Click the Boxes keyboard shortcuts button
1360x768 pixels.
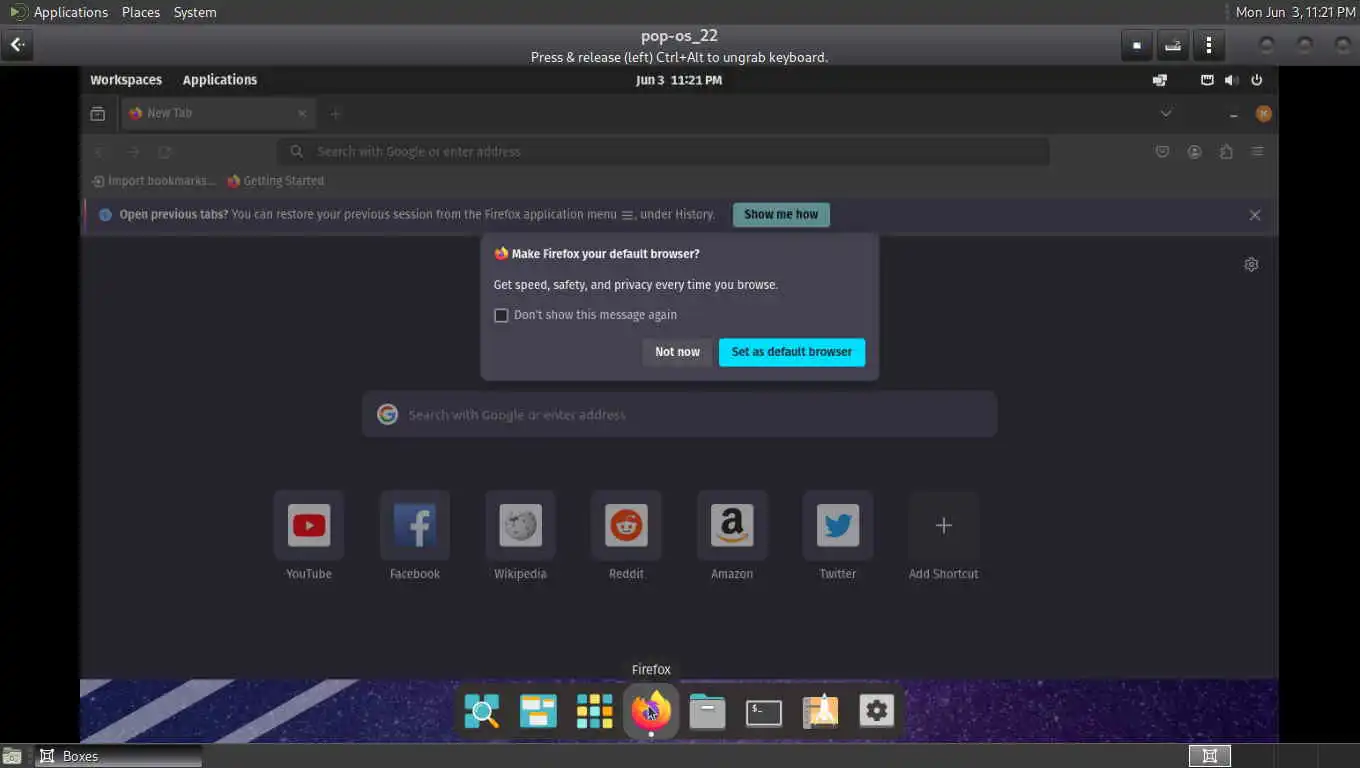click(1173, 45)
